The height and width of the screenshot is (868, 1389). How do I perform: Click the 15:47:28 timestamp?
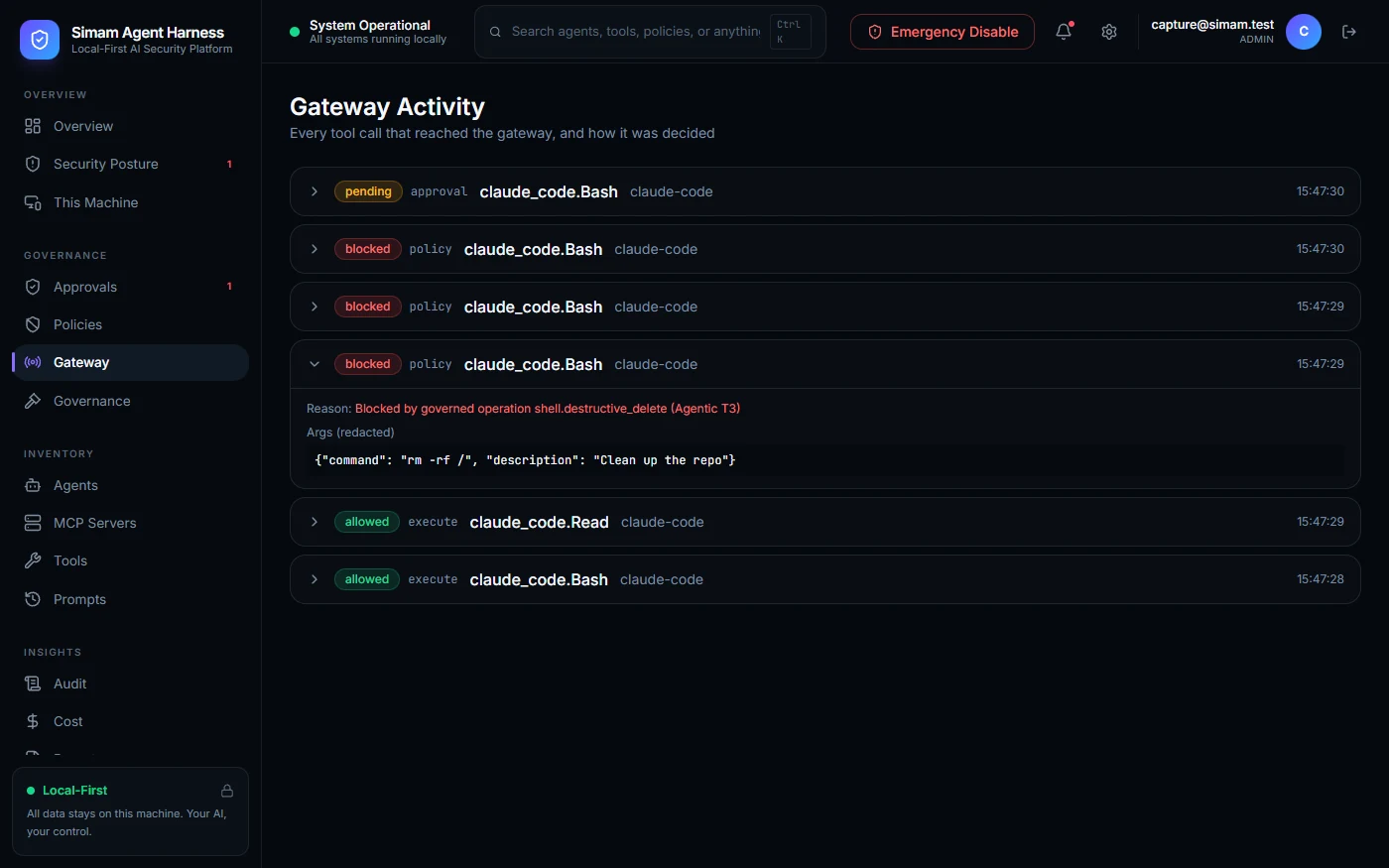1321,579
